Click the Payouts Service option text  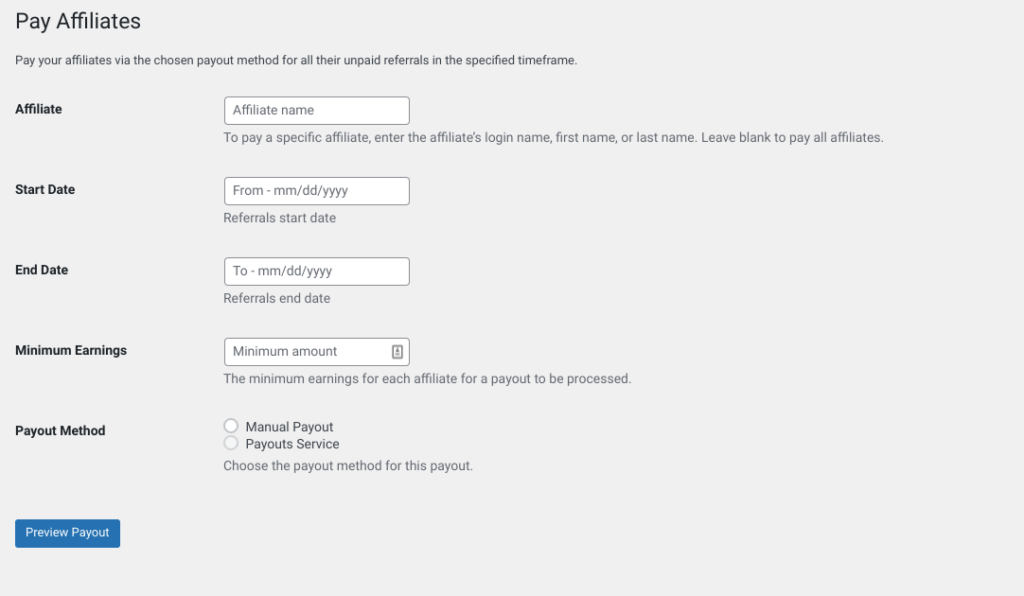(292, 444)
